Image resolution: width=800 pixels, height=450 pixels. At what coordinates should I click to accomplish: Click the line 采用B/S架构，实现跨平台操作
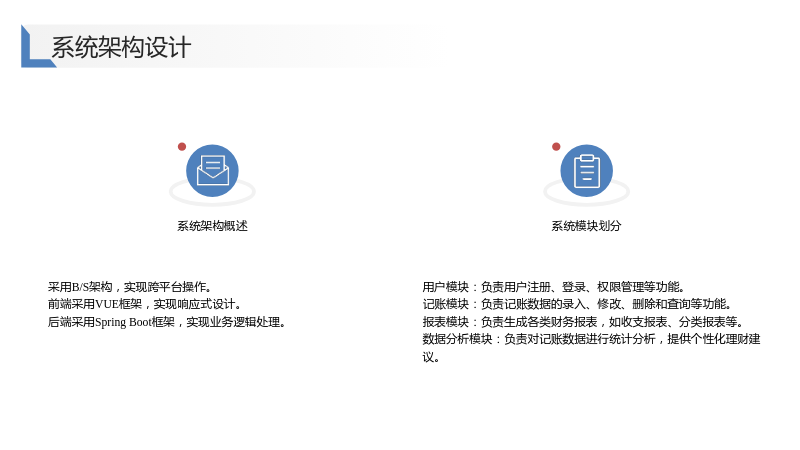point(130,287)
